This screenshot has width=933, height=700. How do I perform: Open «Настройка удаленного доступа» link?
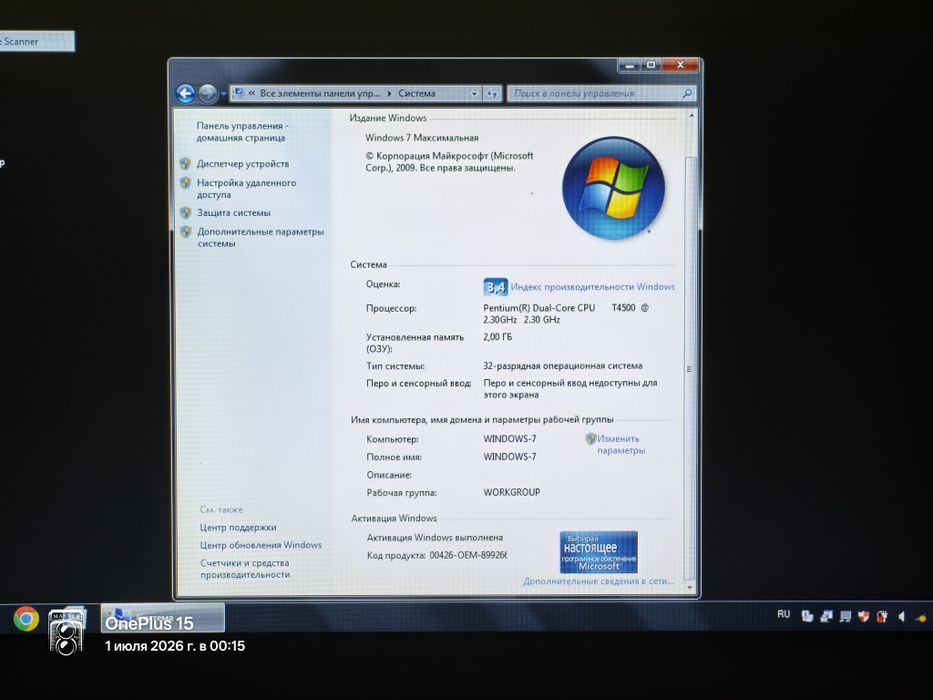[246, 189]
